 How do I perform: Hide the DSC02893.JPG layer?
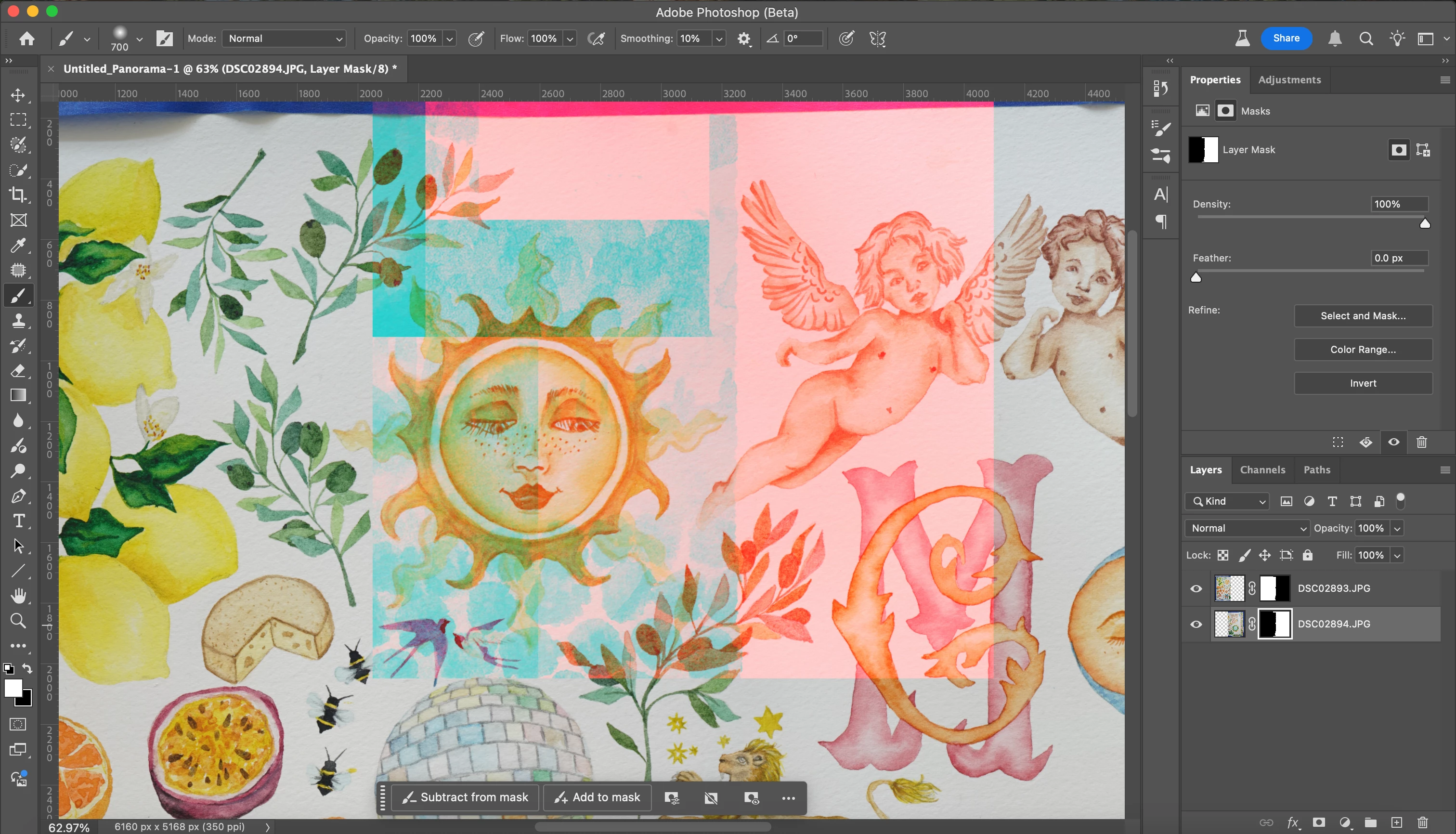1196,589
